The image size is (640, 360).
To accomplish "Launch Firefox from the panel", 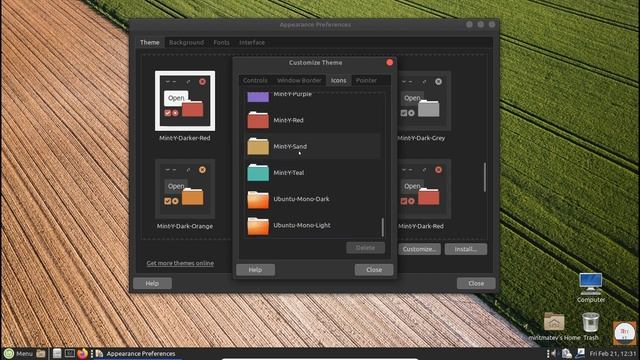I will 82,353.
